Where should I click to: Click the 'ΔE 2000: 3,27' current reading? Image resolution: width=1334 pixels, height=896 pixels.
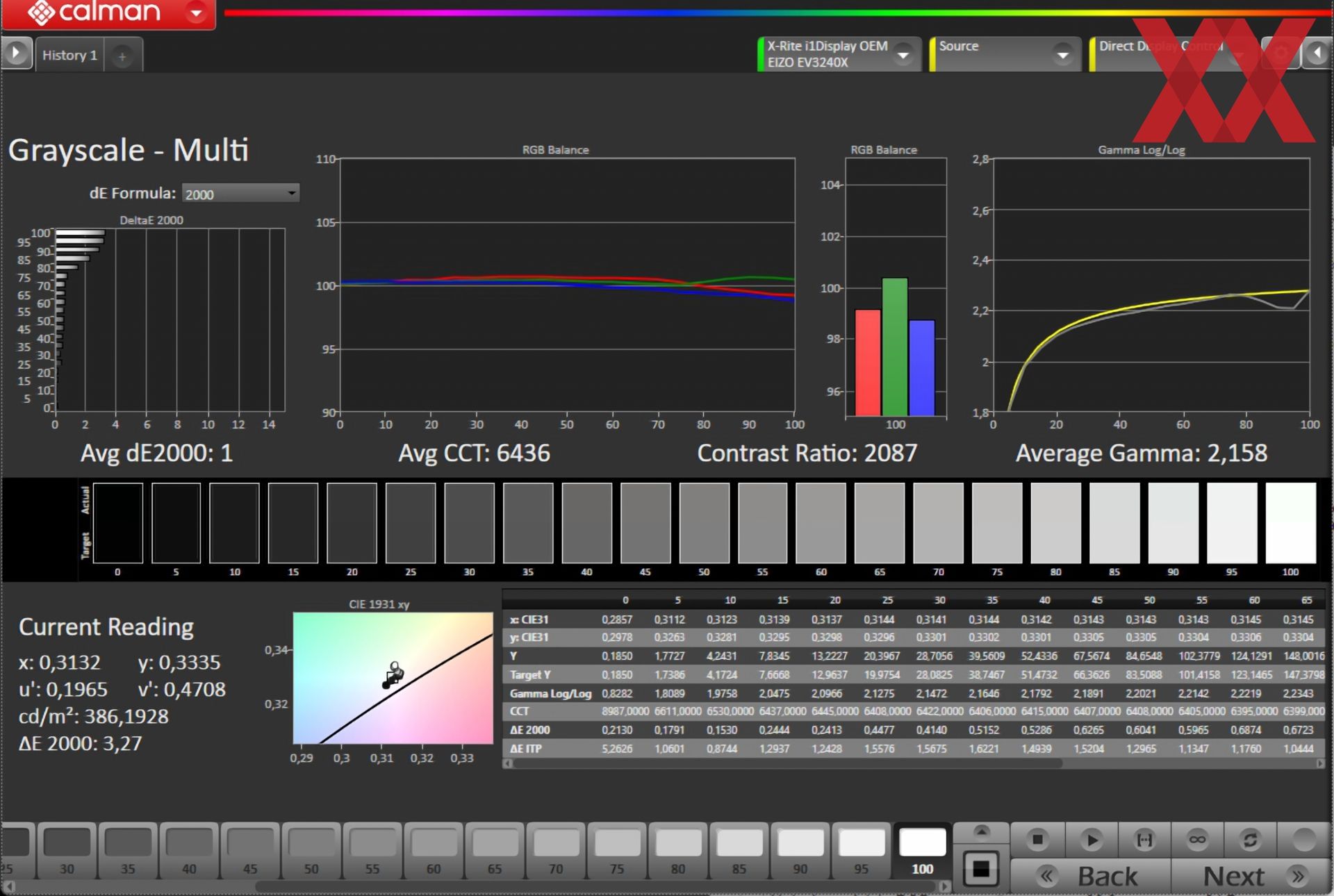pyautogui.click(x=81, y=743)
